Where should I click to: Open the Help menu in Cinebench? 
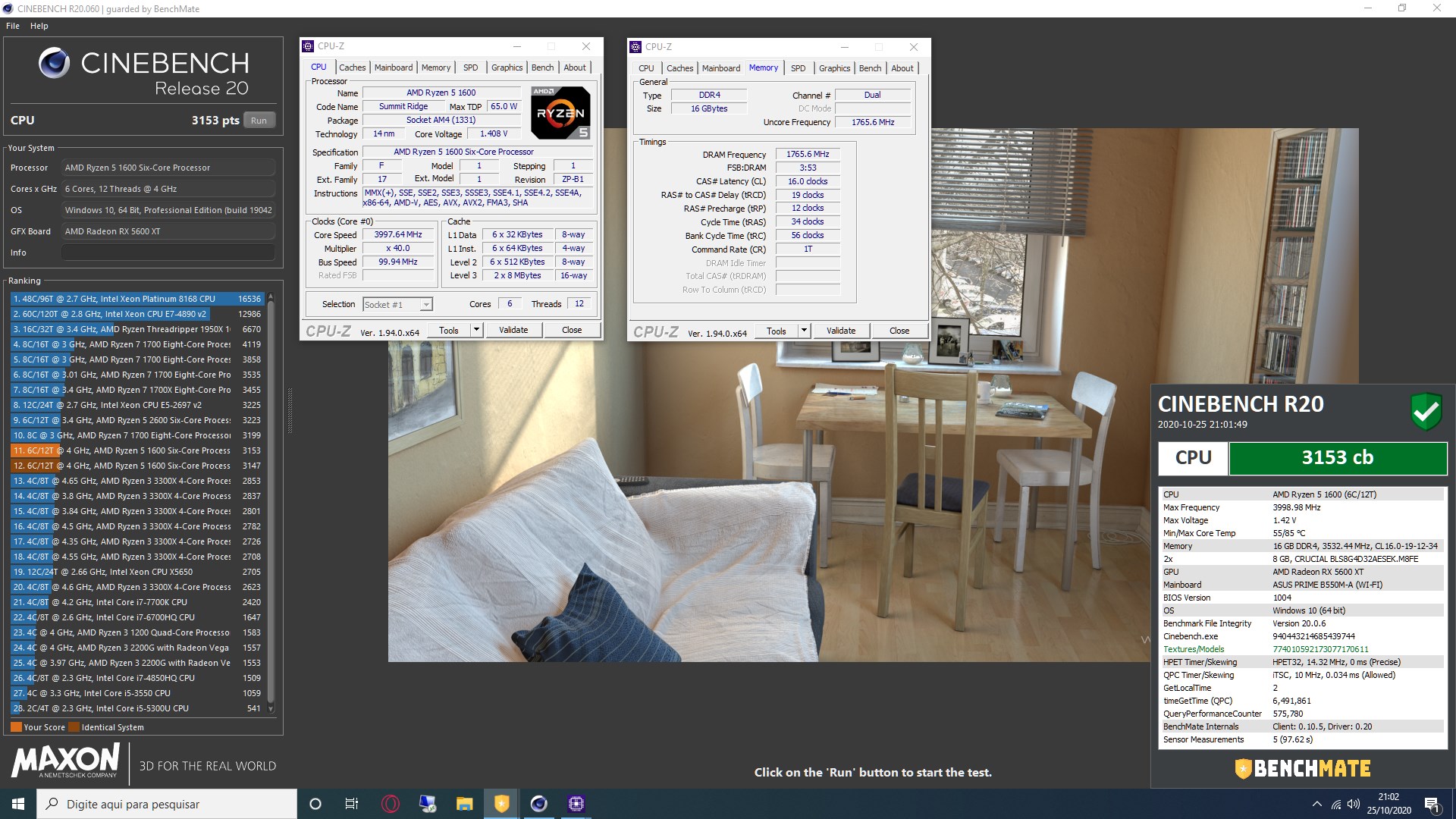tap(39, 26)
